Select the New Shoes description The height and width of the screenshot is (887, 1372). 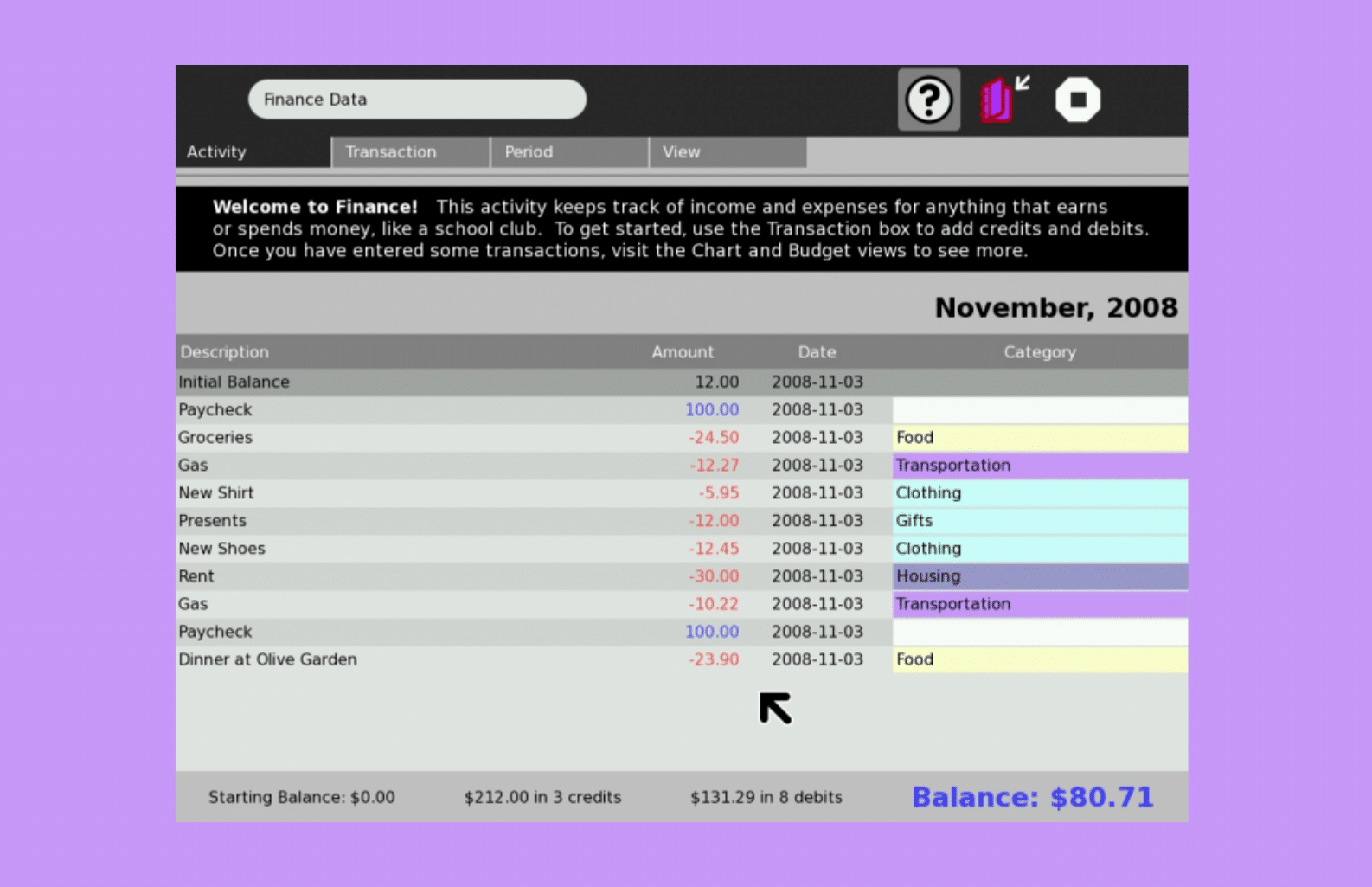click(222, 548)
